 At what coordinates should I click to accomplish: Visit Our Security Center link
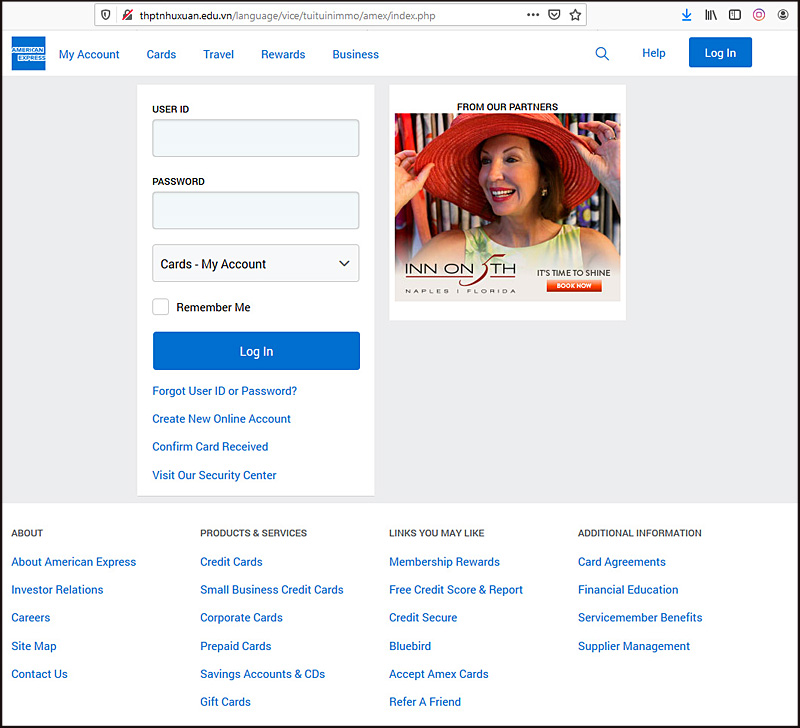(x=214, y=475)
